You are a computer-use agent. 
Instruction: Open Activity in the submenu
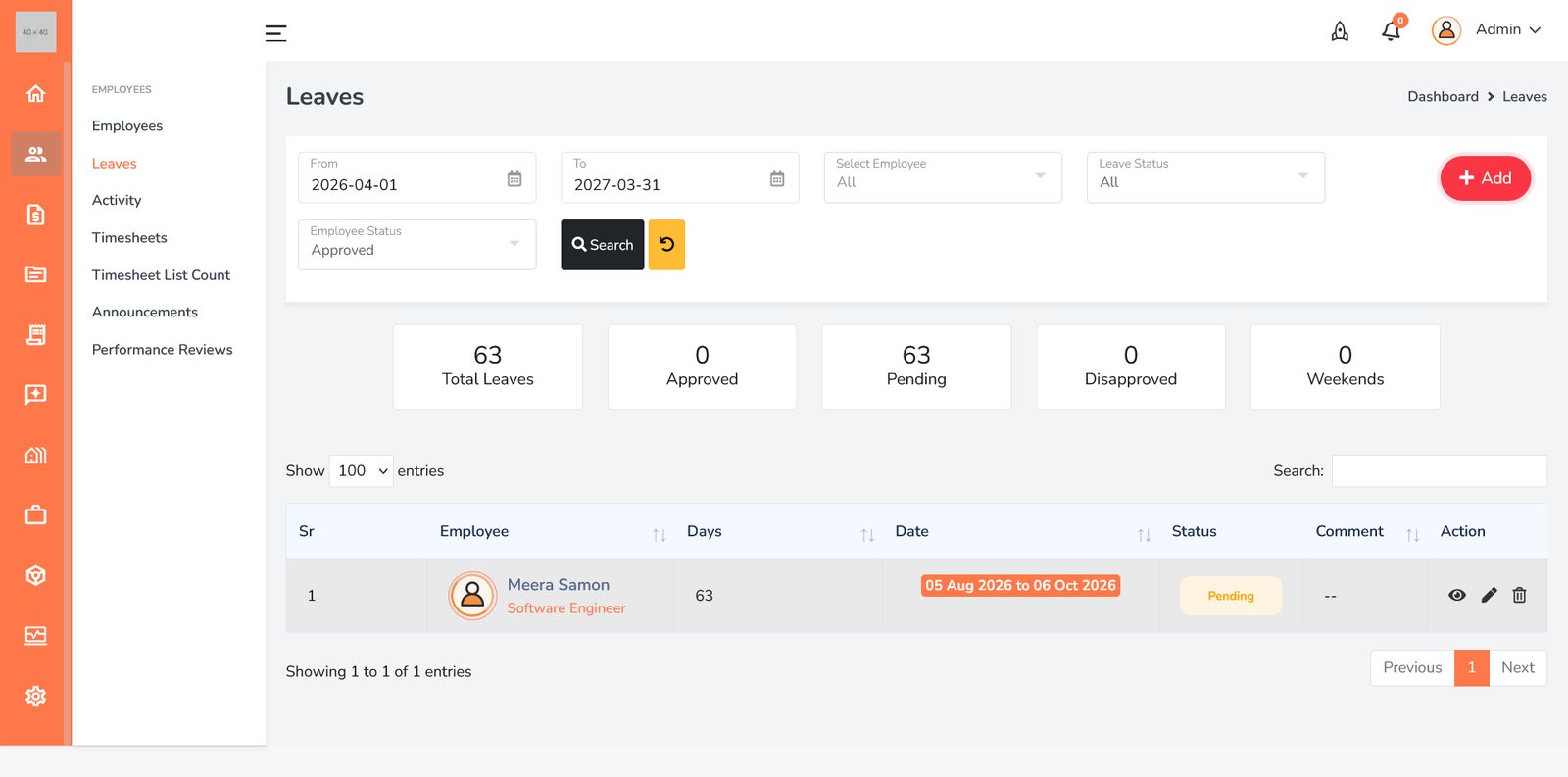point(117,200)
